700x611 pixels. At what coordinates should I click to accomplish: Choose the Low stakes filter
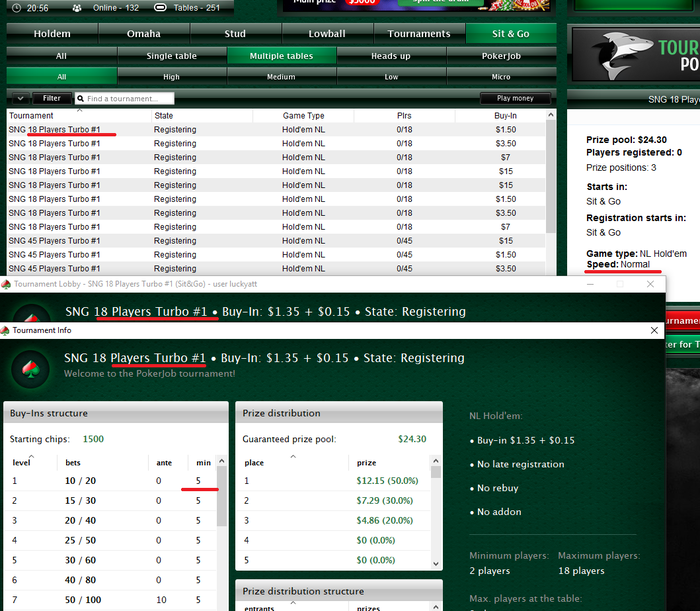point(391,76)
